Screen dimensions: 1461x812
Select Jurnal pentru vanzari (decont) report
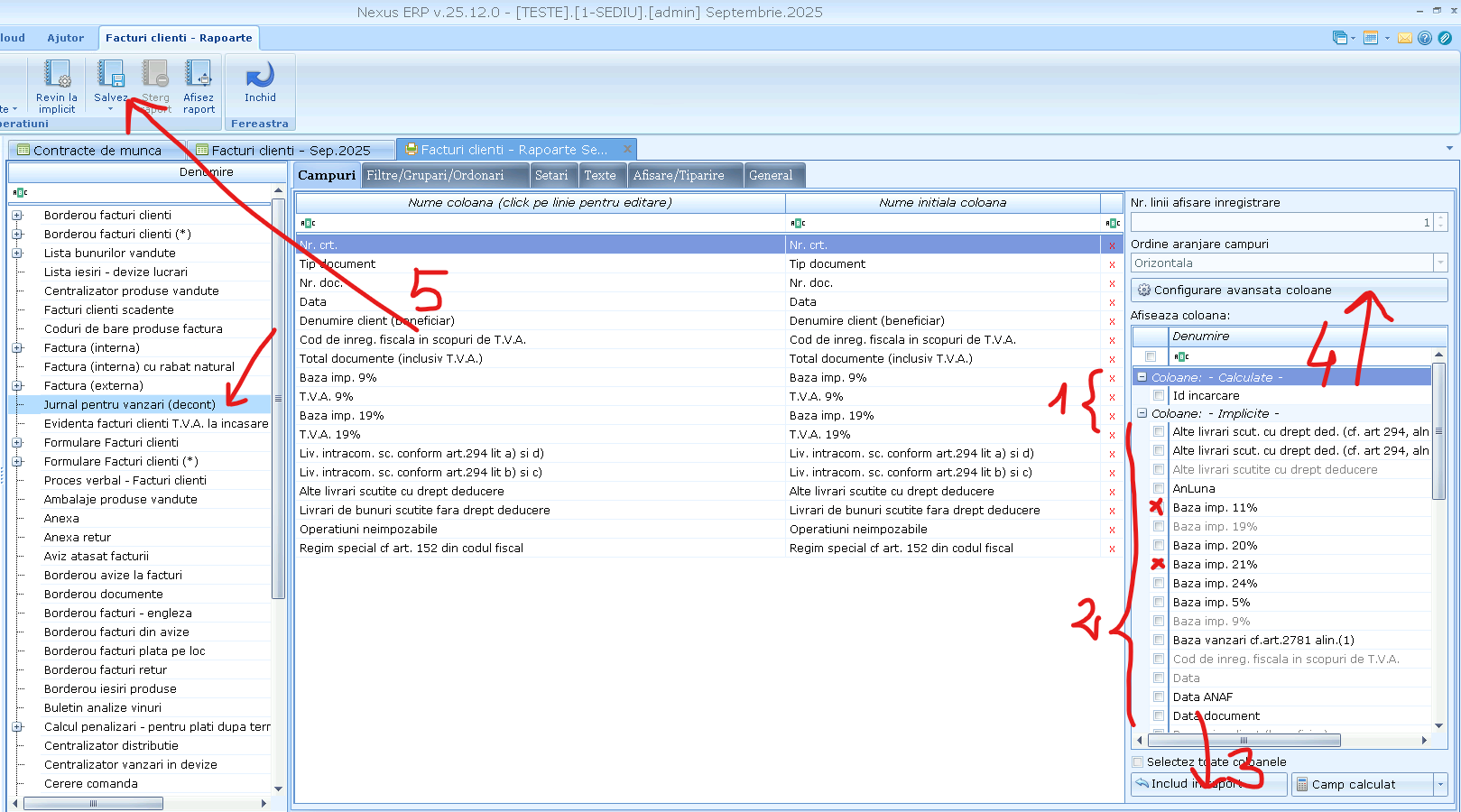[x=130, y=405]
